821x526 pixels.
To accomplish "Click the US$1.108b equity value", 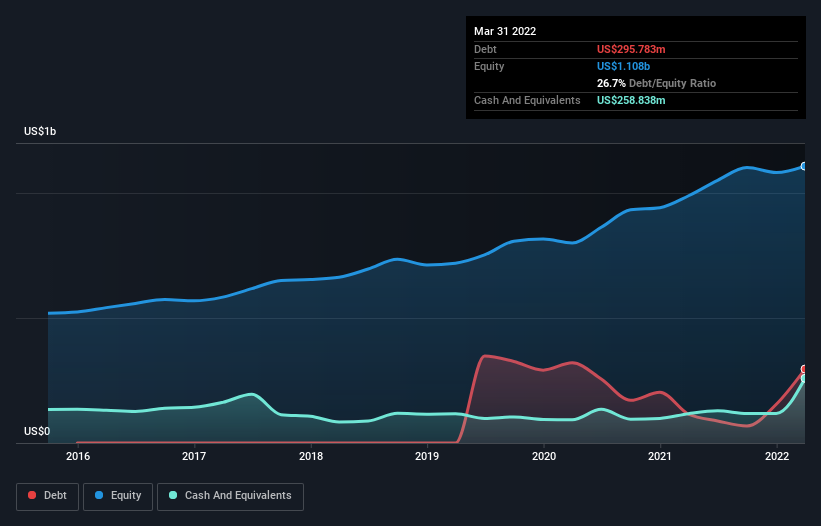I will pyautogui.click(x=623, y=66).
